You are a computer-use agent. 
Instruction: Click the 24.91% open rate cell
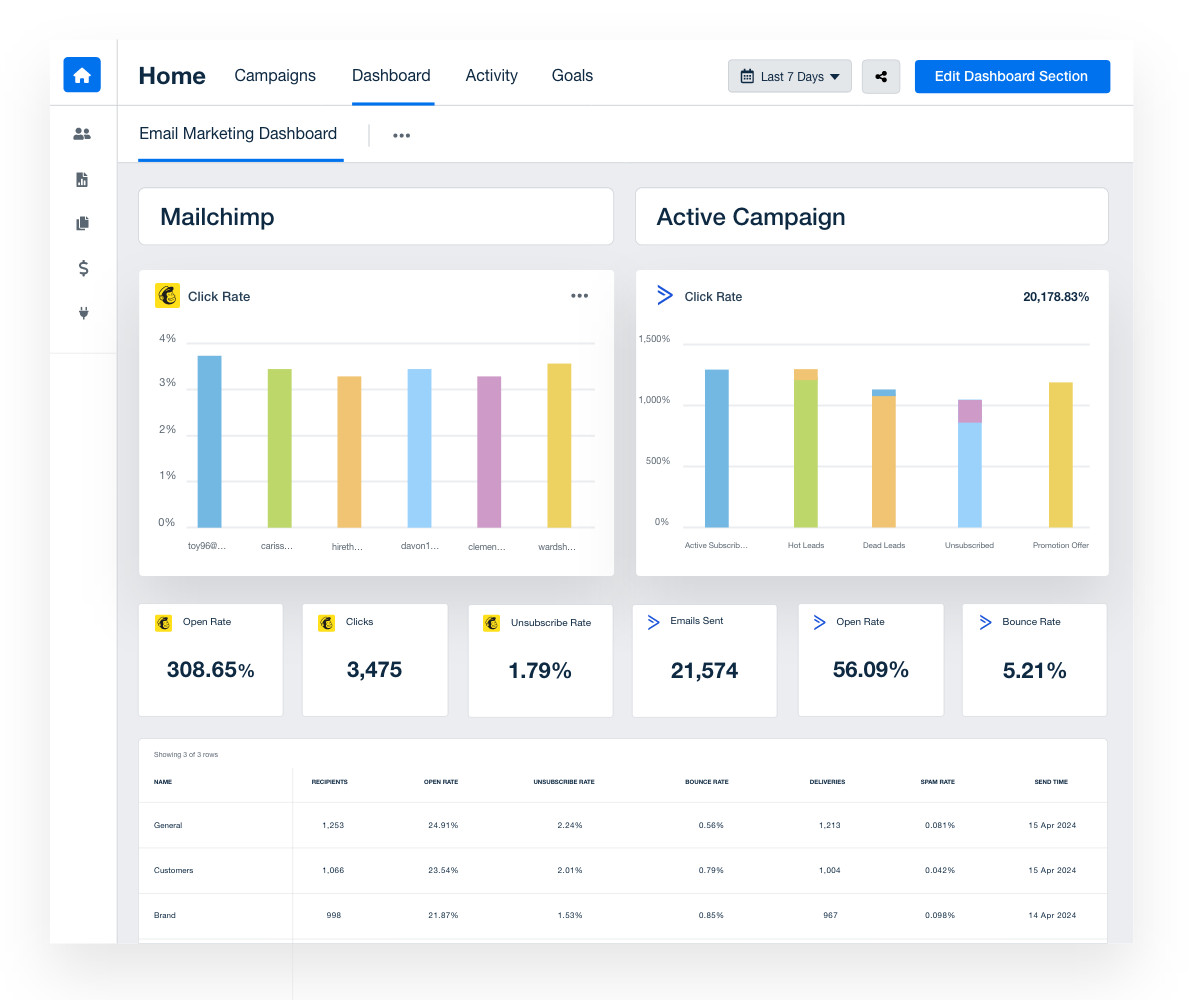coord(443,825)
